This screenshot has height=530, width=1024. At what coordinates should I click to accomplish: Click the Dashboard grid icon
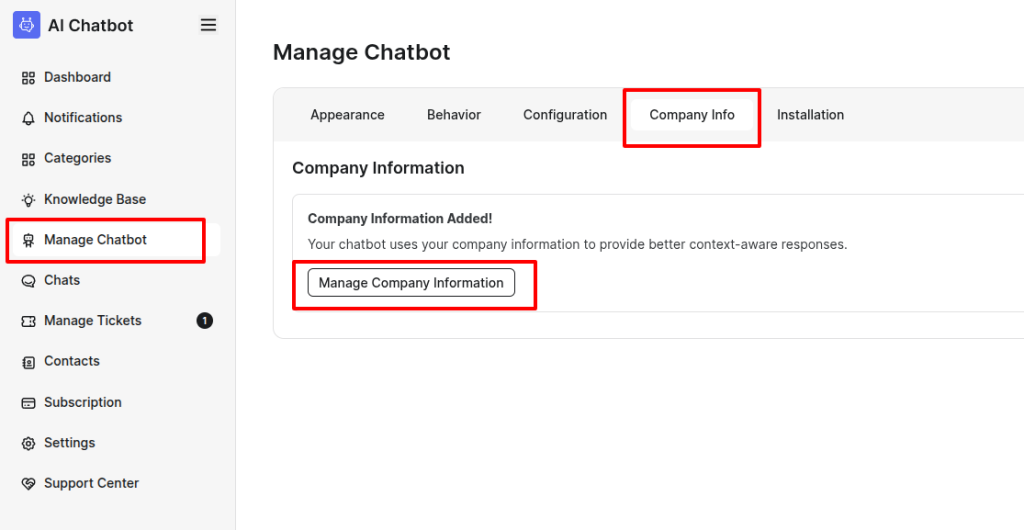click(28, 78)
